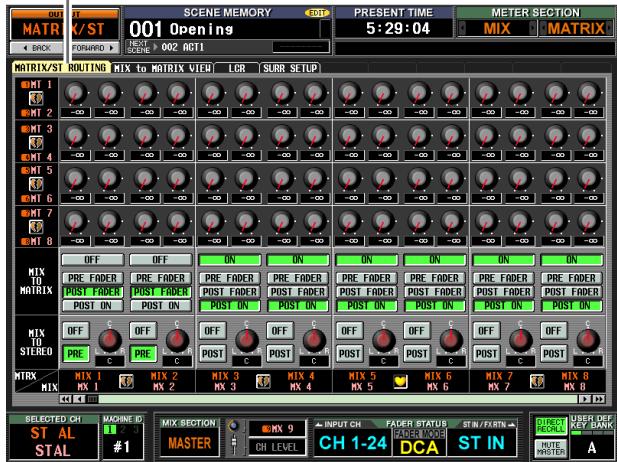Click the single-step right scroll arrow
This screenshot has height=462, width=617.
pyautogui.click(x=585, y=399)
